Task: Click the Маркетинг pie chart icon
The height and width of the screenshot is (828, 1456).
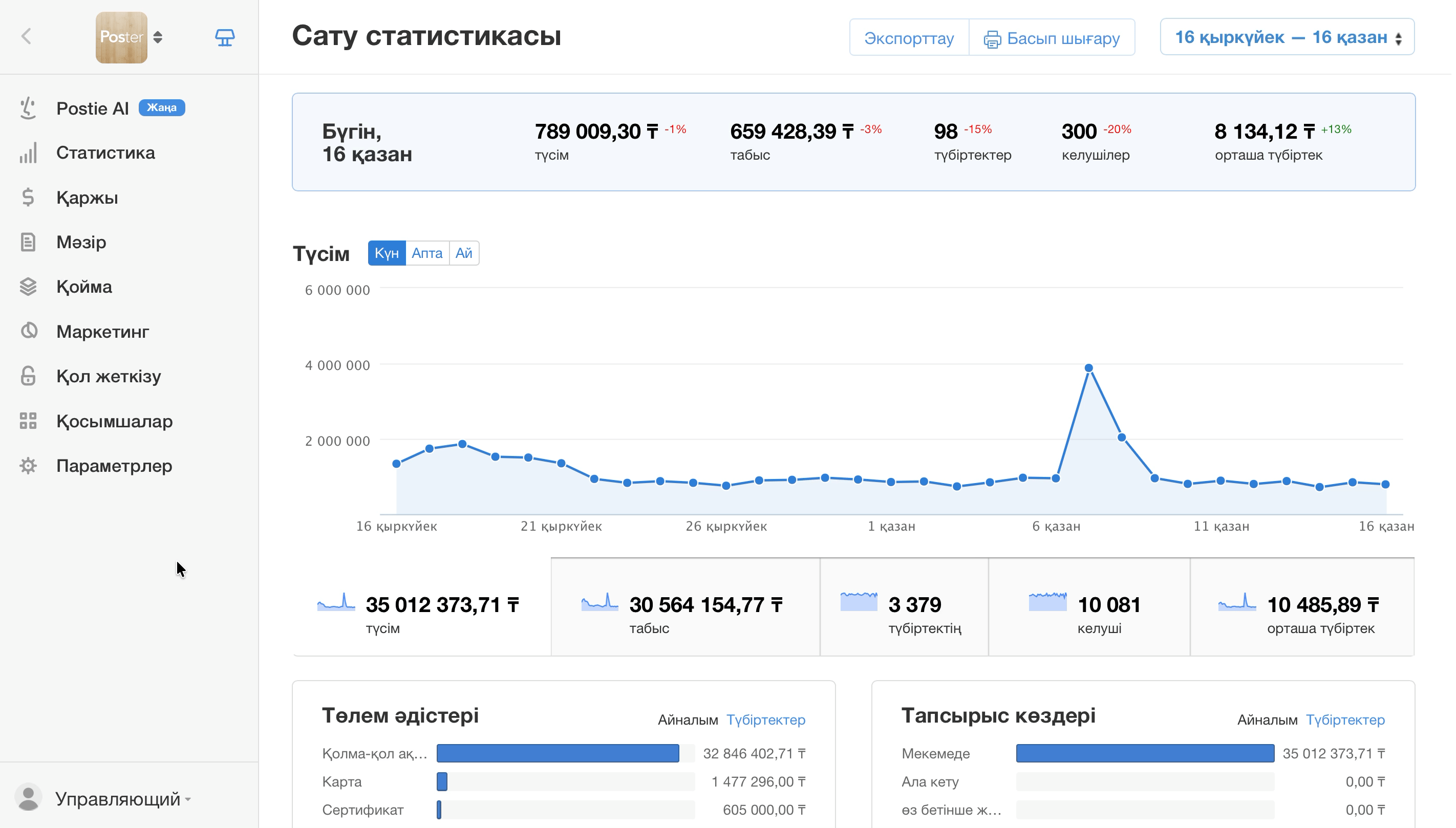Action: tap(29, 331)
